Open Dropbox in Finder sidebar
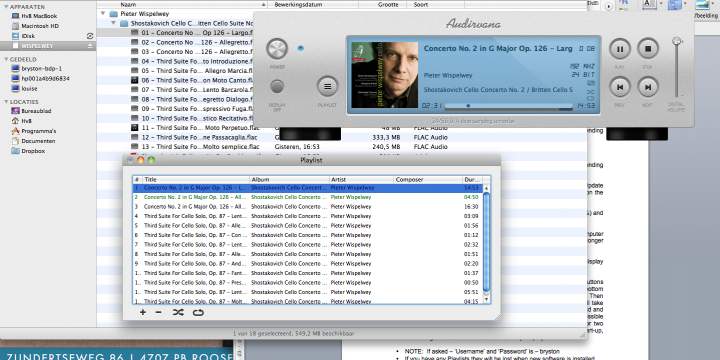This screenshot has width=720, height=360. (28, 151)
